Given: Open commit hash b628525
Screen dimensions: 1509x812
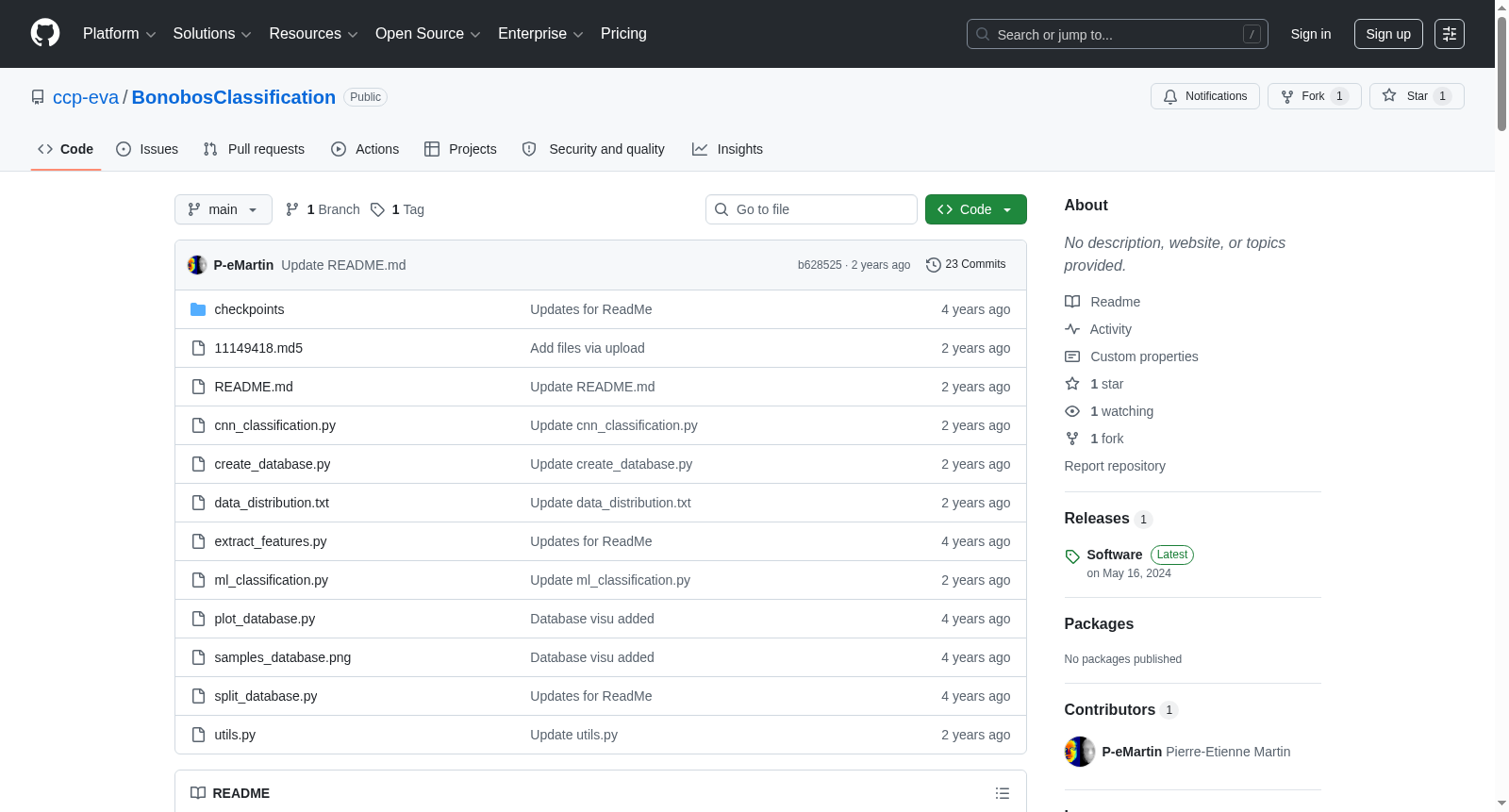Looking at the screenshot, I should coord(820,265).
